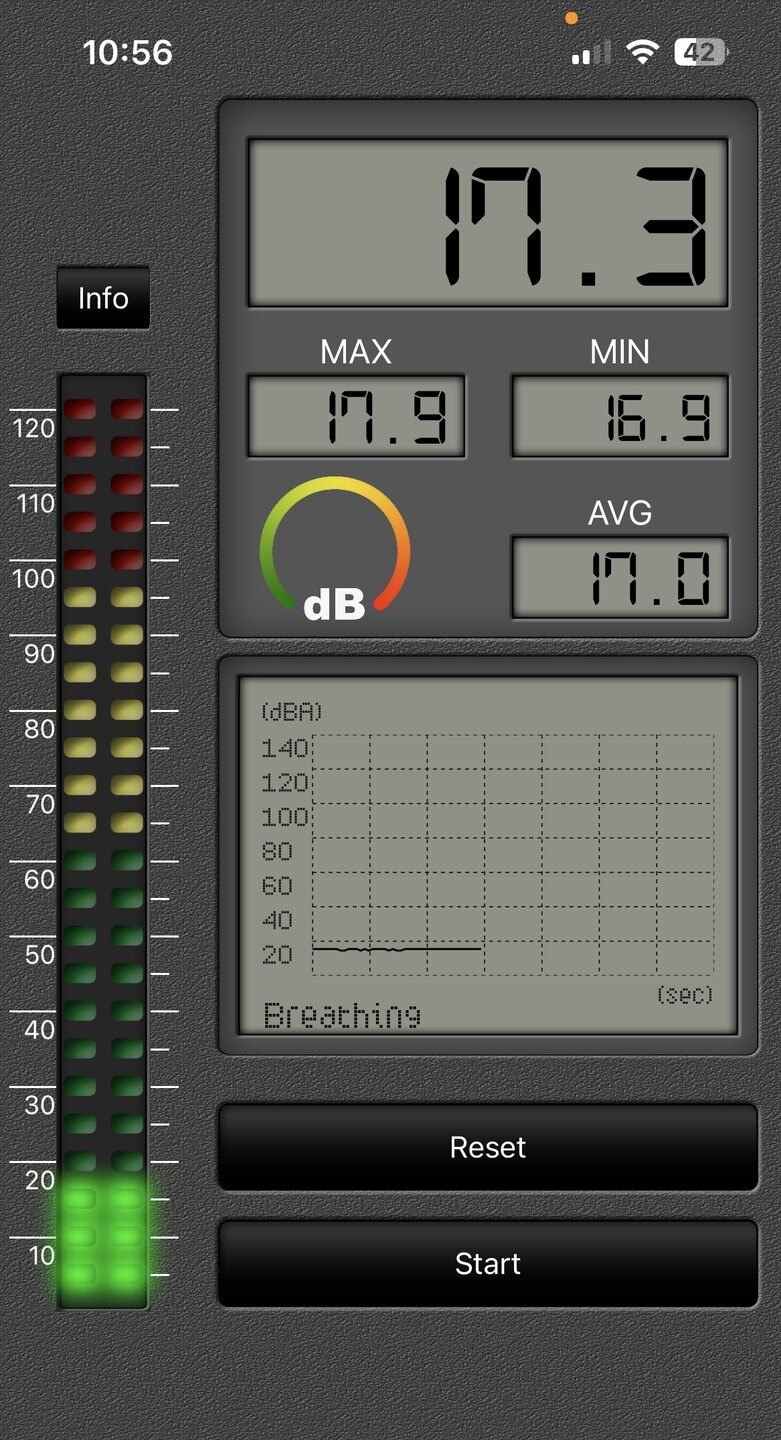781x1440 pixels.
Task: Tap the MAX value display 17.9
Action: click(x=356, y=416)
